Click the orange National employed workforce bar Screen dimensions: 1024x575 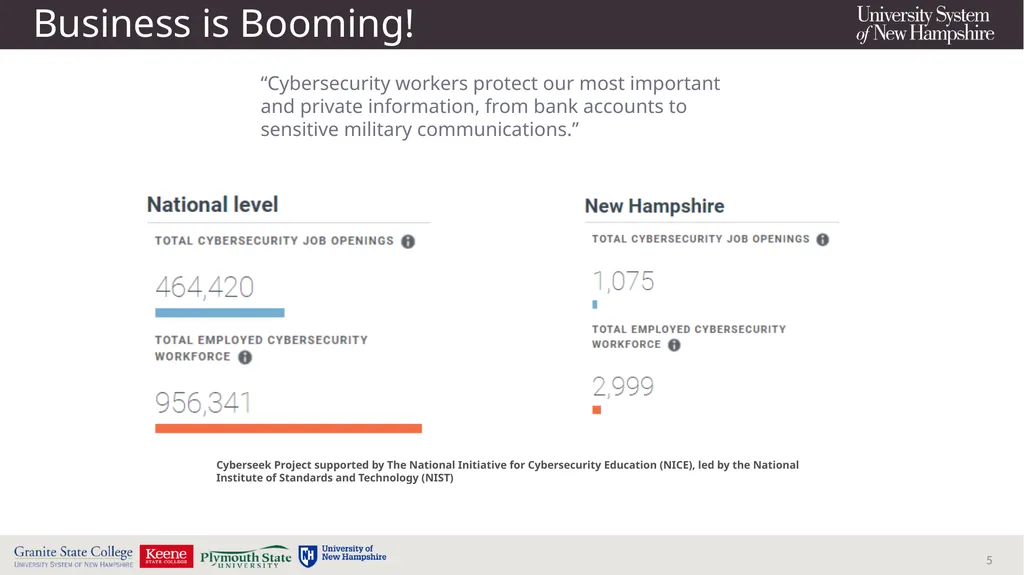click(x=288, y=429)
